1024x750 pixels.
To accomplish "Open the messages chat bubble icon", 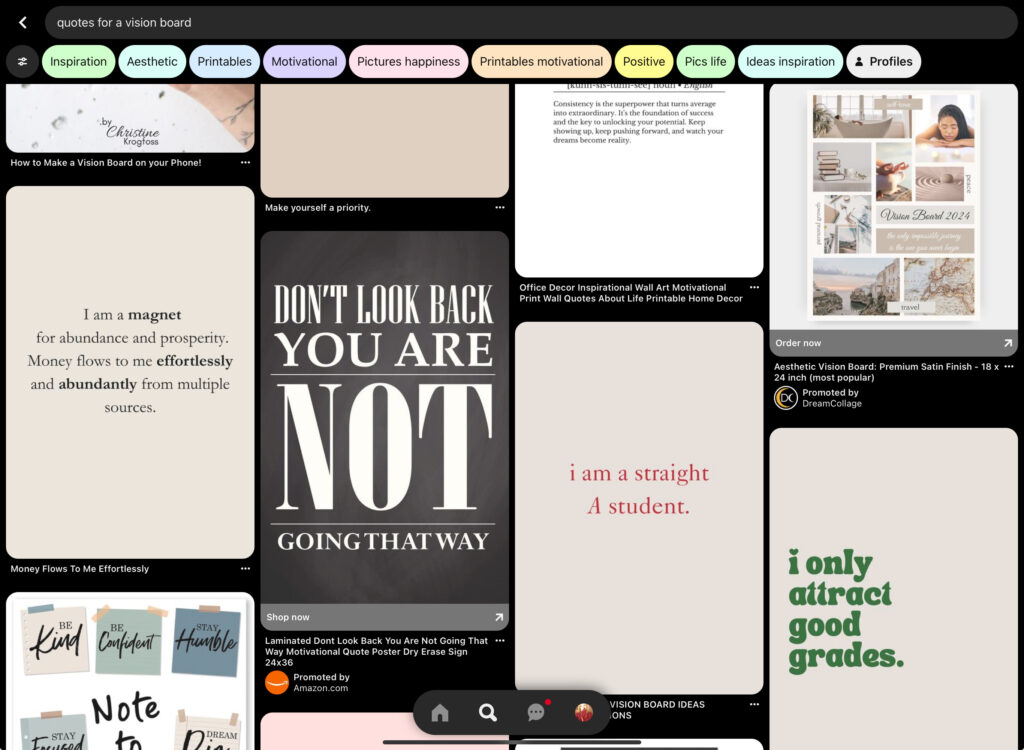I will [536, 713].
